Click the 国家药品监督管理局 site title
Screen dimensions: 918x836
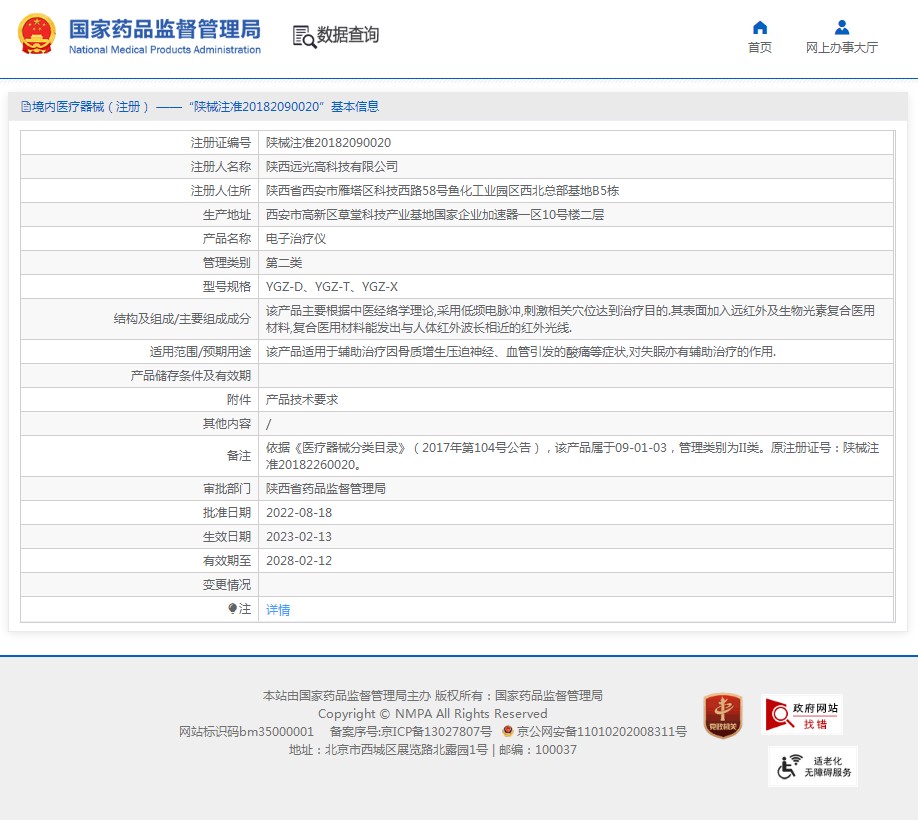tap(165, 29)
